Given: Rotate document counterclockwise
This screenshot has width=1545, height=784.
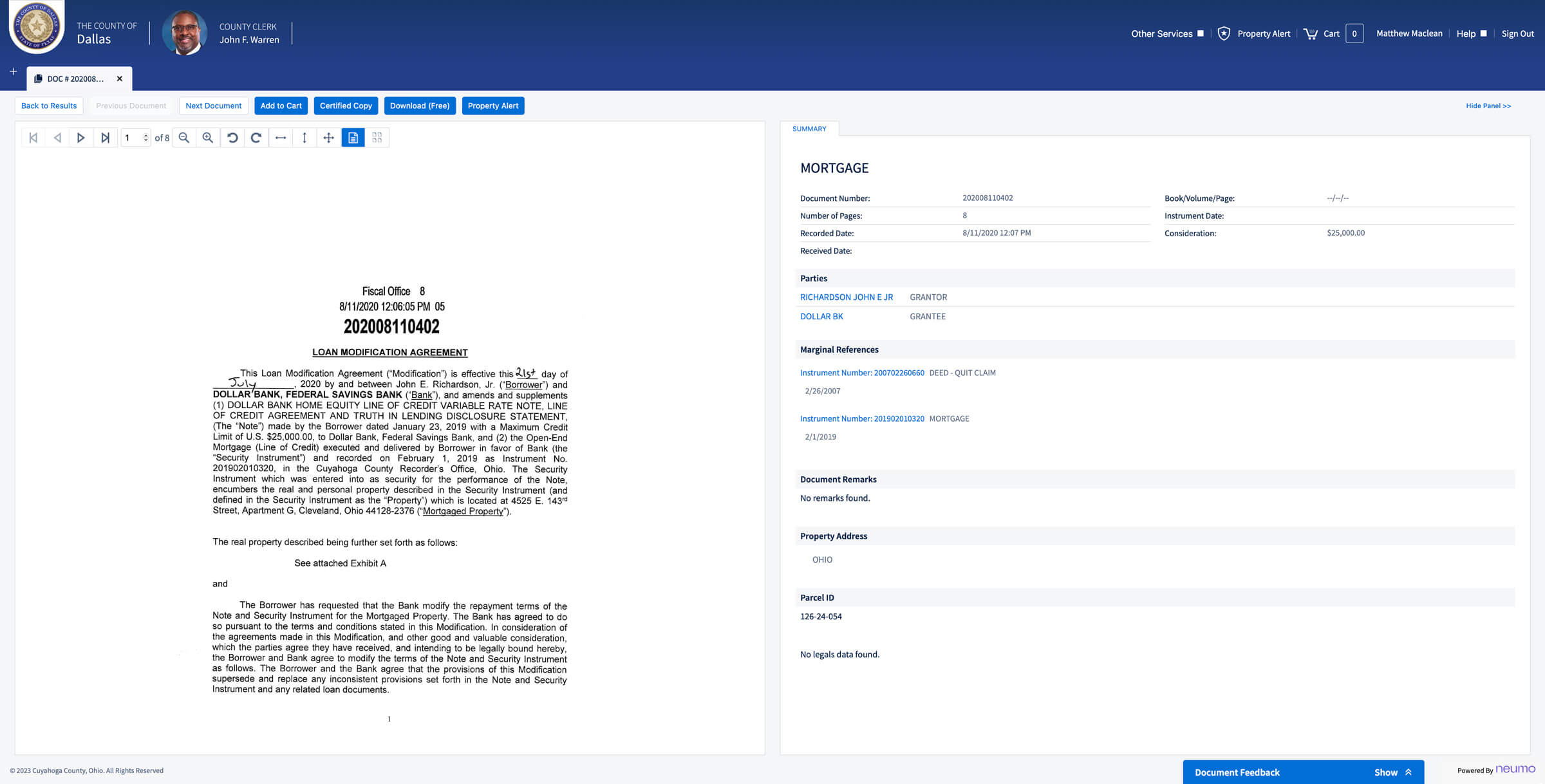Looking at the screenshot, I should tap(232, 138).
